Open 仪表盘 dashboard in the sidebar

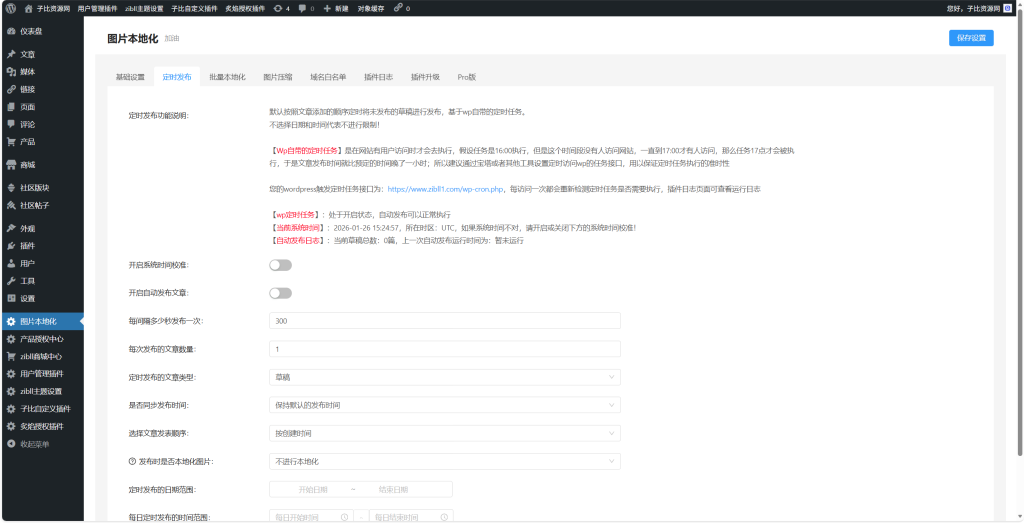31,31
